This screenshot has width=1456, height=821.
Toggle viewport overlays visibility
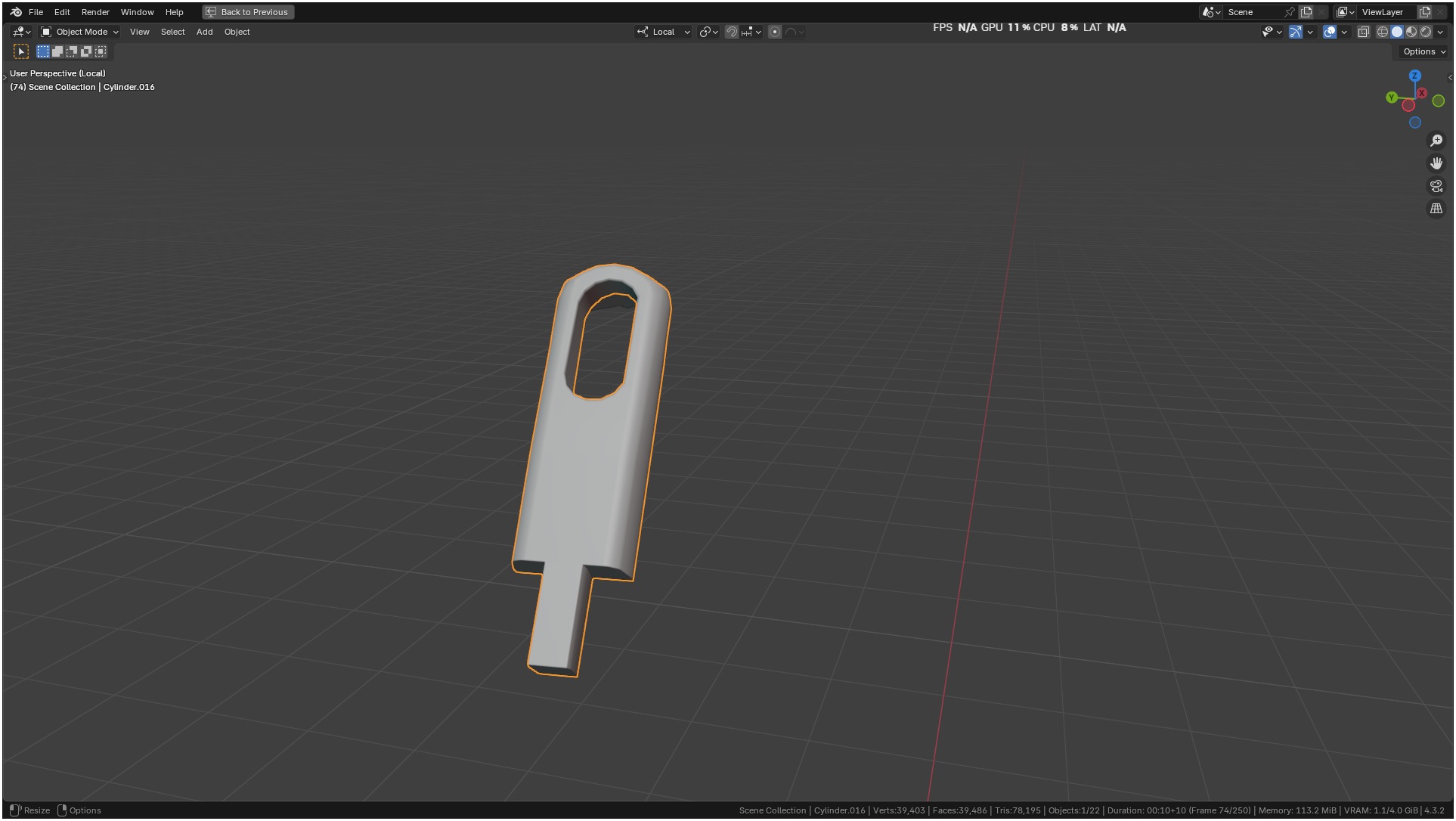point(1330,32)
